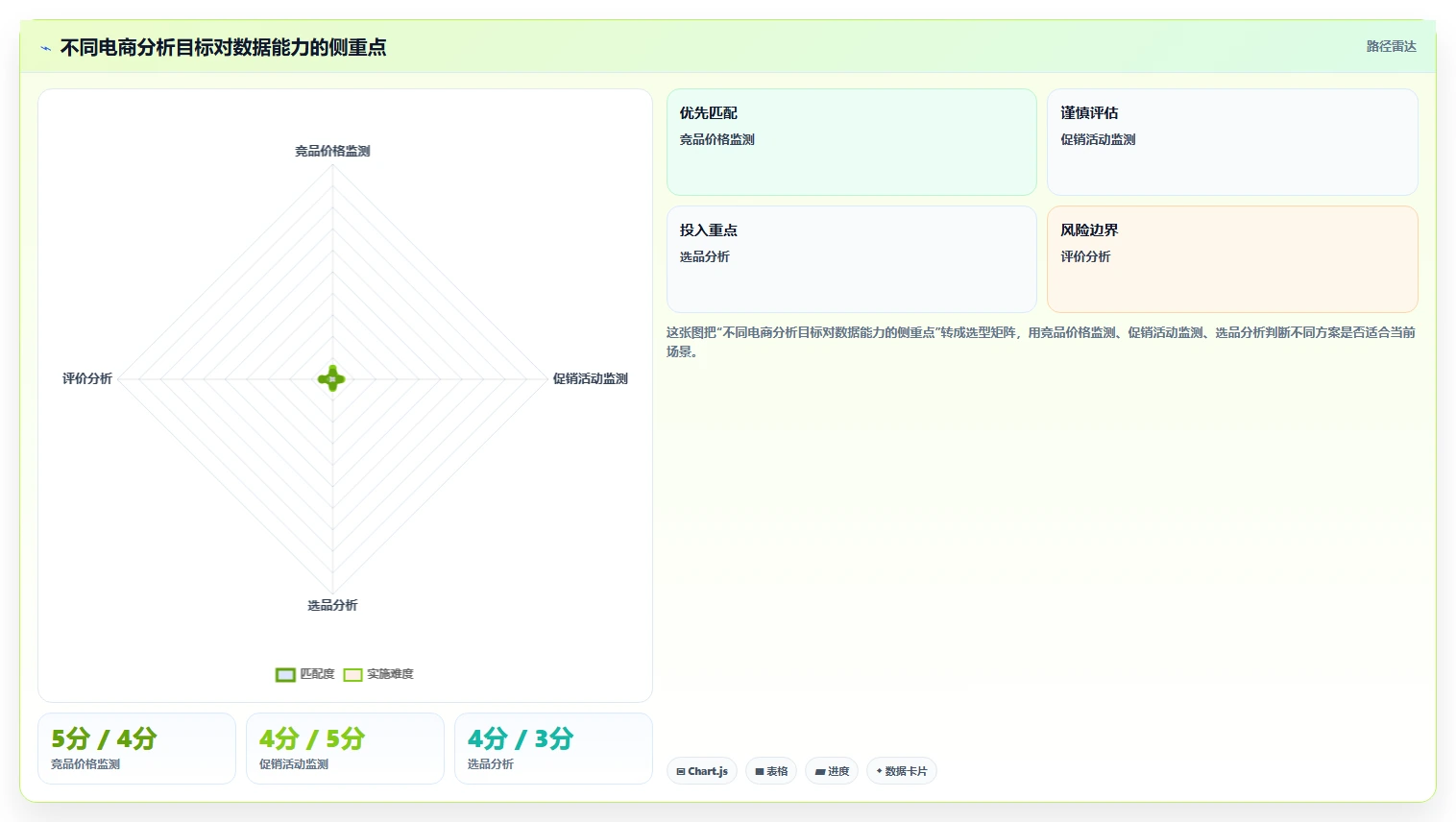Click the radar axis label 选品分析
Screen dimensions: 1456x822
coord(332,605)
